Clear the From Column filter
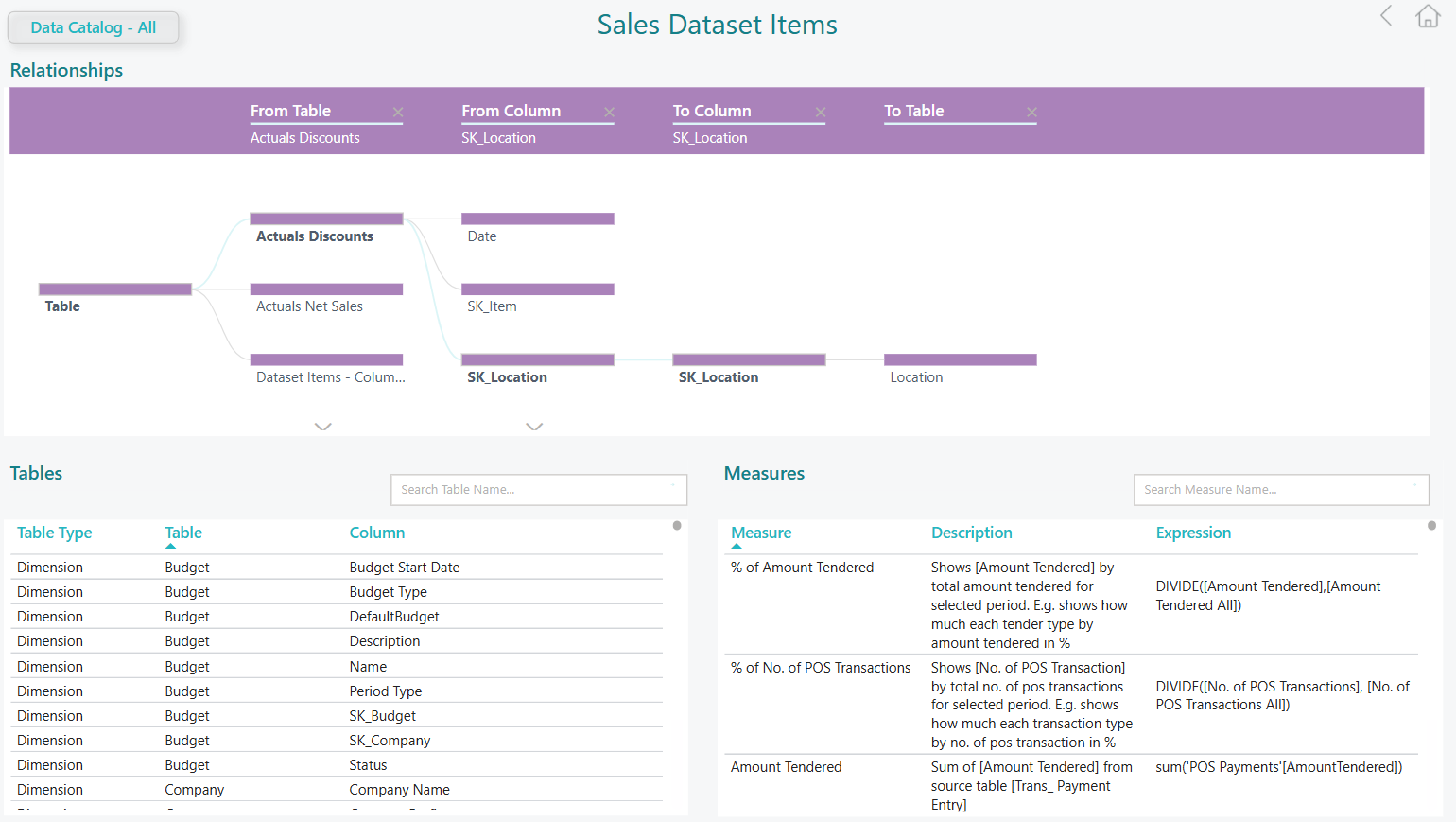Viewport: 1456px width, 822px height. pos(609,113)
